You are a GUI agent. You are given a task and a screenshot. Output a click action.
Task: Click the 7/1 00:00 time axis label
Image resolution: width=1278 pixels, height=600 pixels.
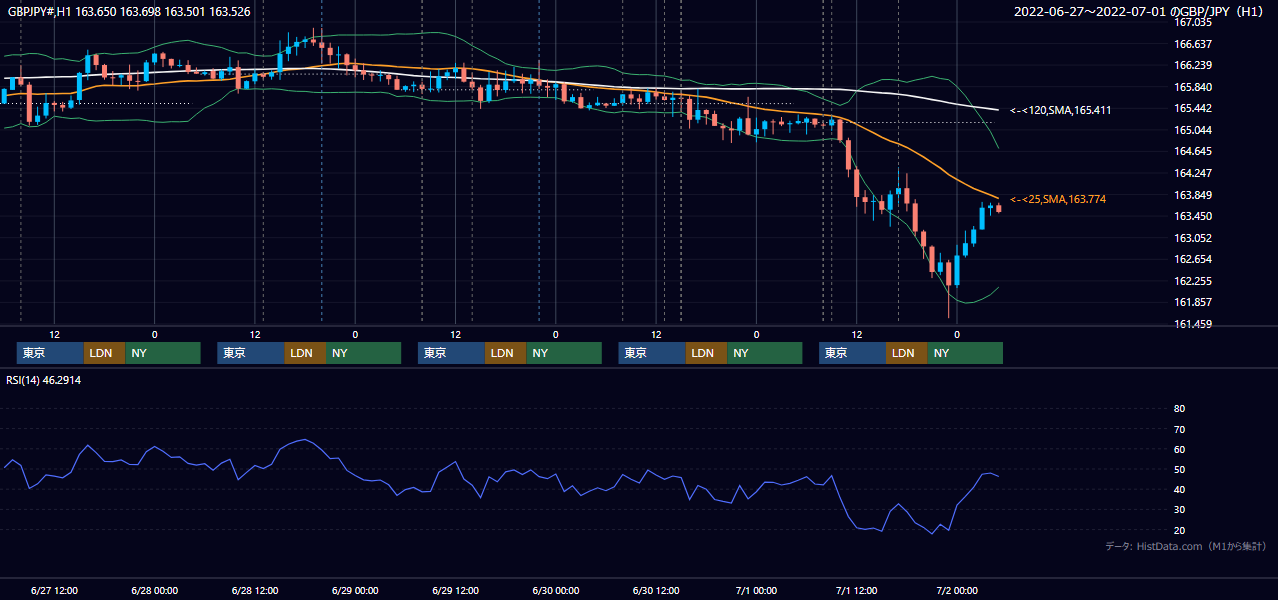(x=756, y=591)
